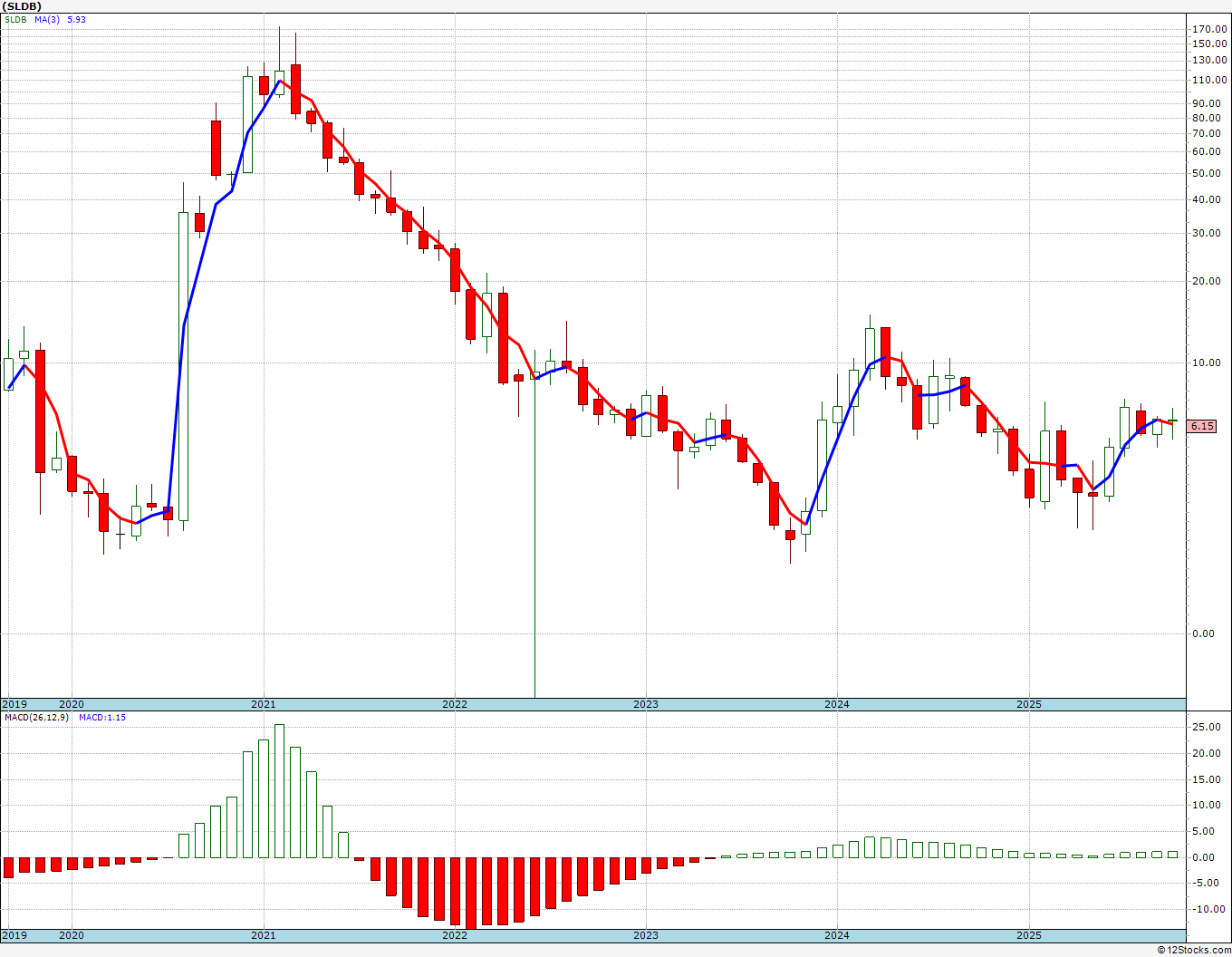This screenshot has height=957, width=1232.
Task: Open the 12Stocks.com copyright link
Action: (1193, 950)
